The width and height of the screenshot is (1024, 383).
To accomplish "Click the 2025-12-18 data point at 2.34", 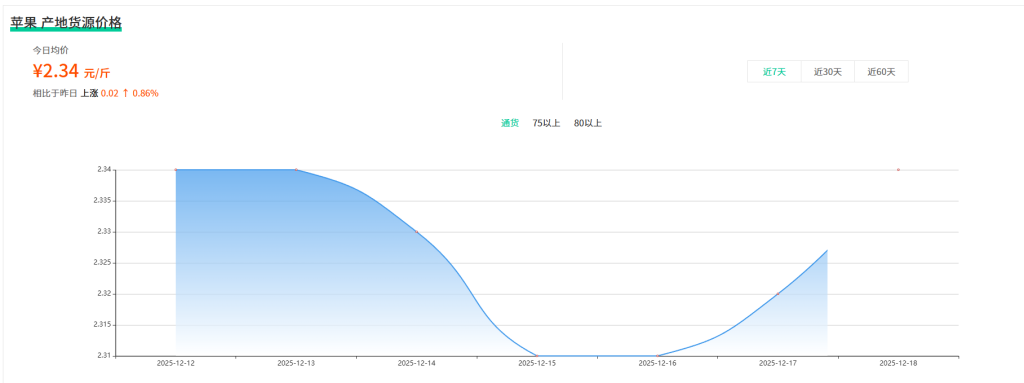I will tap(898, 170).
